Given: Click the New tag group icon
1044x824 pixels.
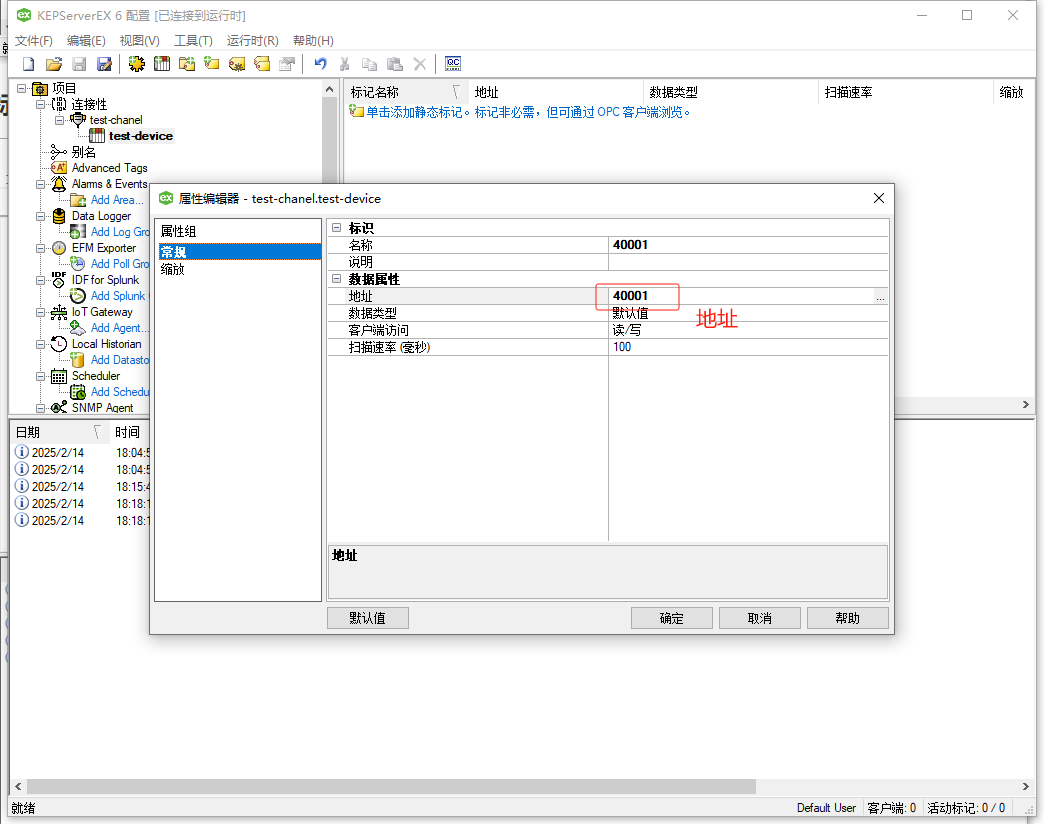Looking at the screenshot, I should tap(187, 64).
